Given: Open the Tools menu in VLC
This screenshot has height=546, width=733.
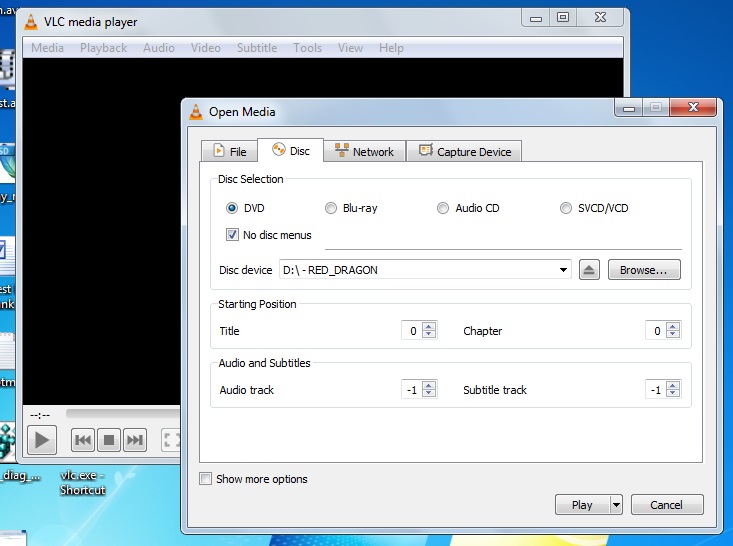Looking at the screenshot, I should (x=307, y=48).
